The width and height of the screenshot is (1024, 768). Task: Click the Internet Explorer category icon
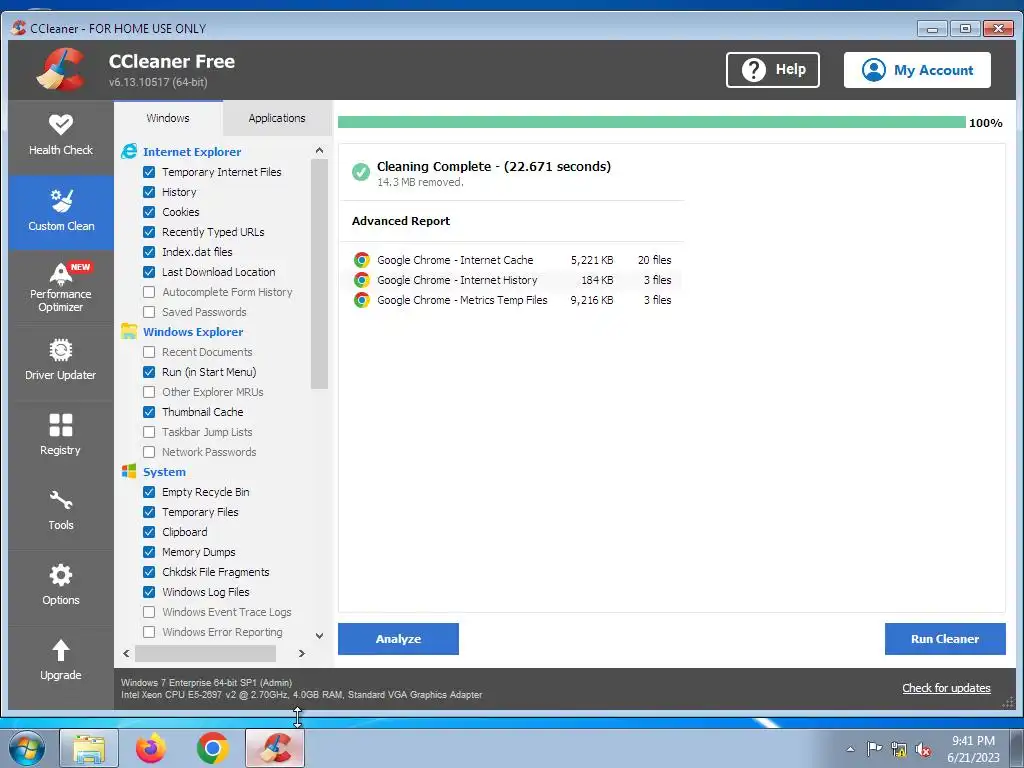[x=129, y=152]
